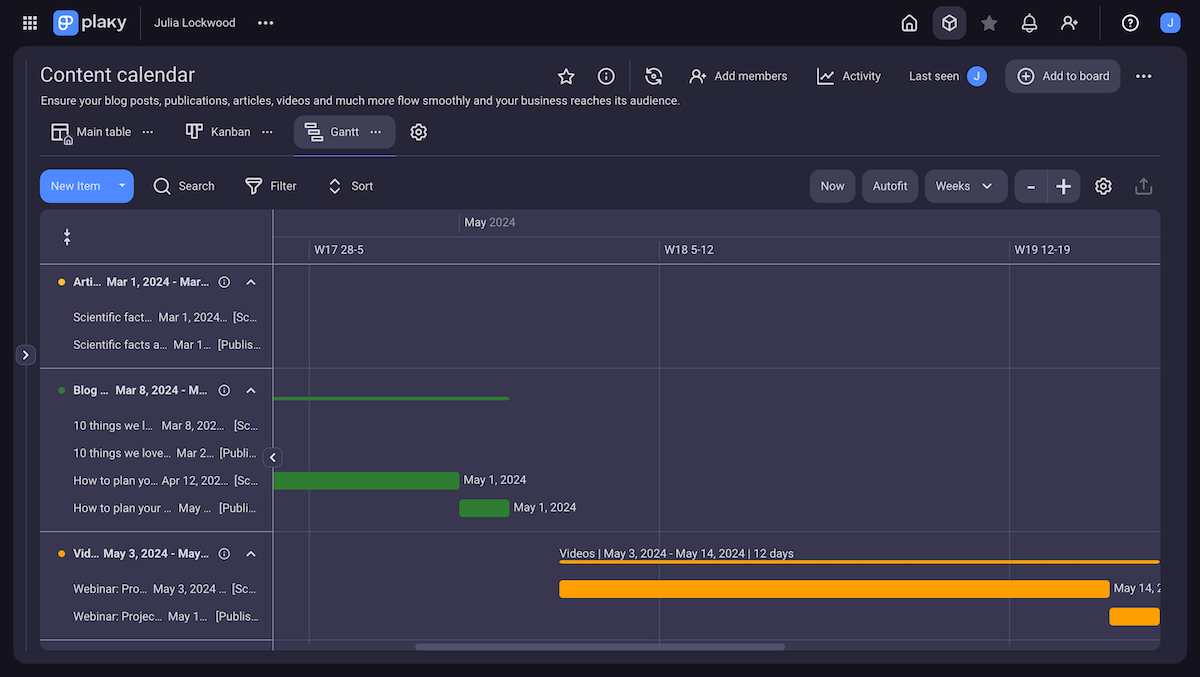1200x677 pixels.
Task: Open Gantt chart settings gear in toolbar
Action: [x=1103, y=186]
